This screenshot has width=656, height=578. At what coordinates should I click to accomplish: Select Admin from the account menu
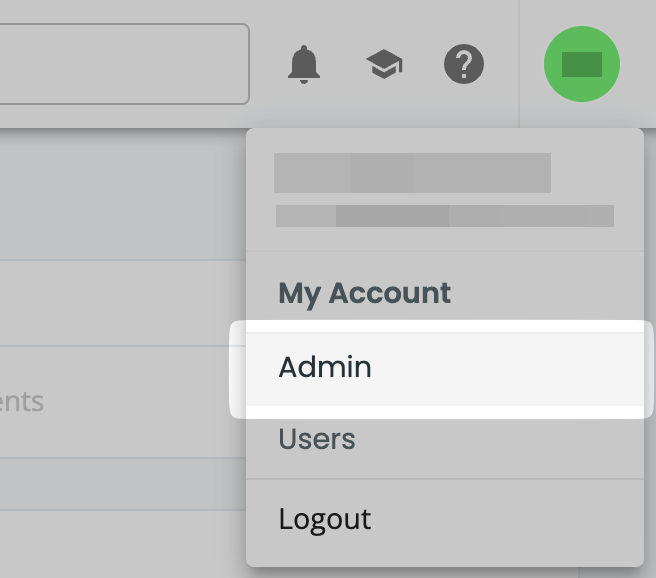pos(325,367)
